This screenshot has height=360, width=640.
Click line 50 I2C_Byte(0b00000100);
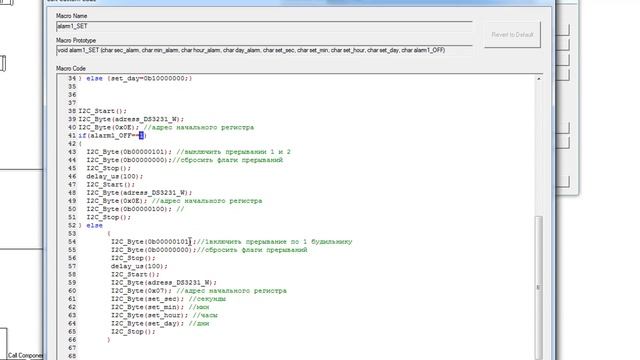tap(129, 209)
